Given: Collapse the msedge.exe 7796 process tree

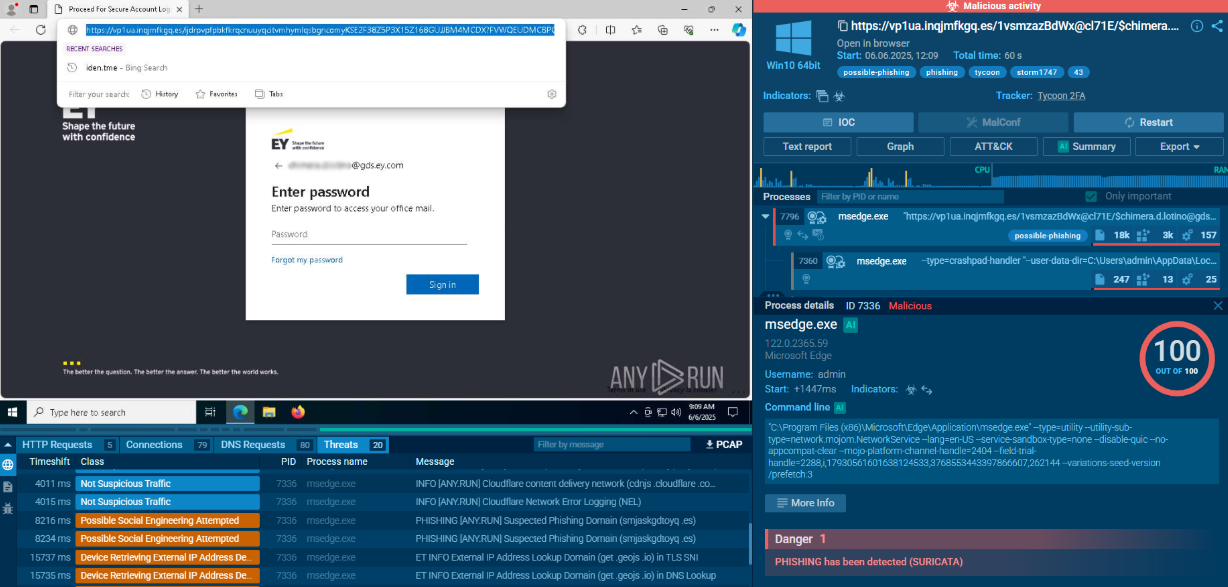Looking at the screenshot, I should click(766, 216).
